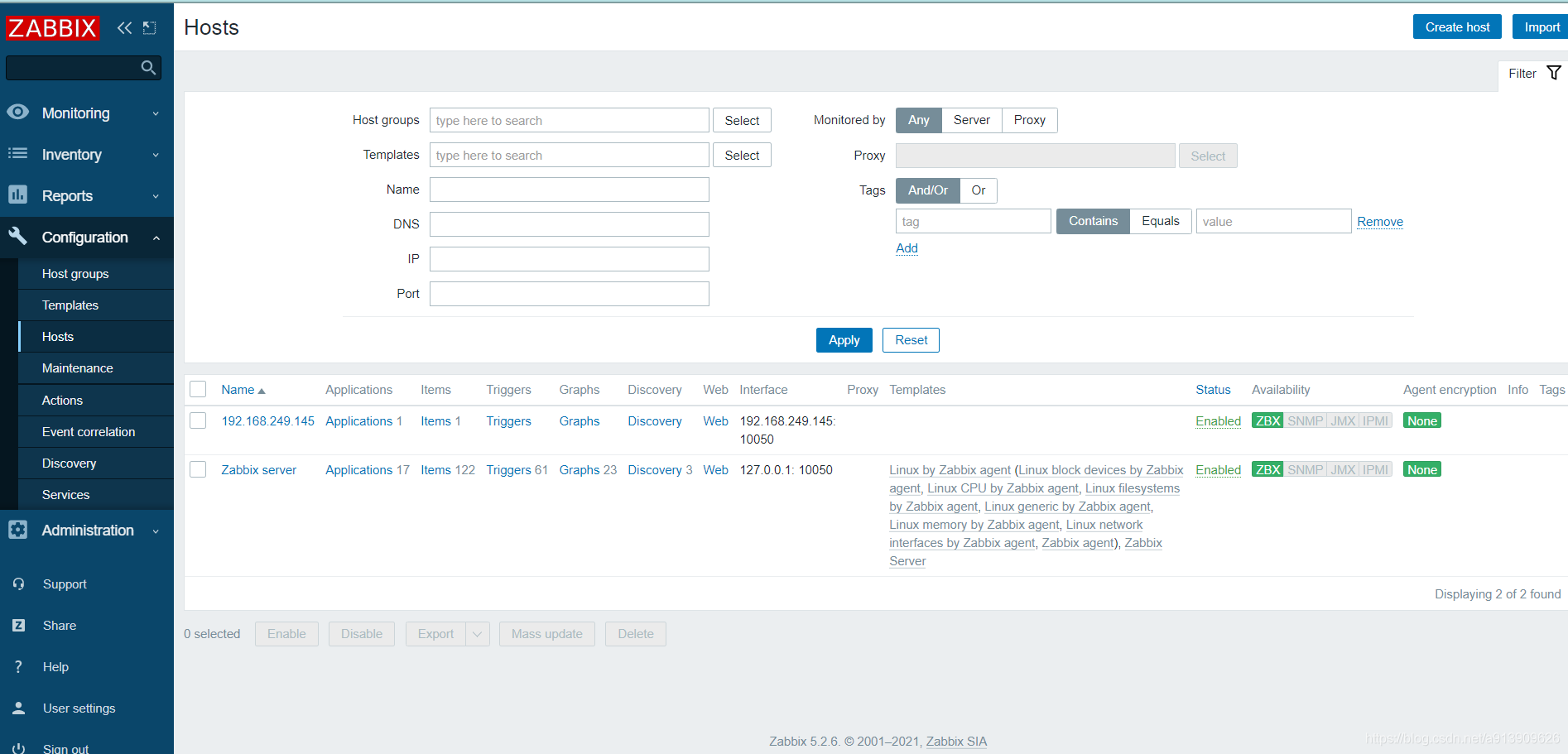
Task: Click the Reports chart icon
Action: click(18, 195)
